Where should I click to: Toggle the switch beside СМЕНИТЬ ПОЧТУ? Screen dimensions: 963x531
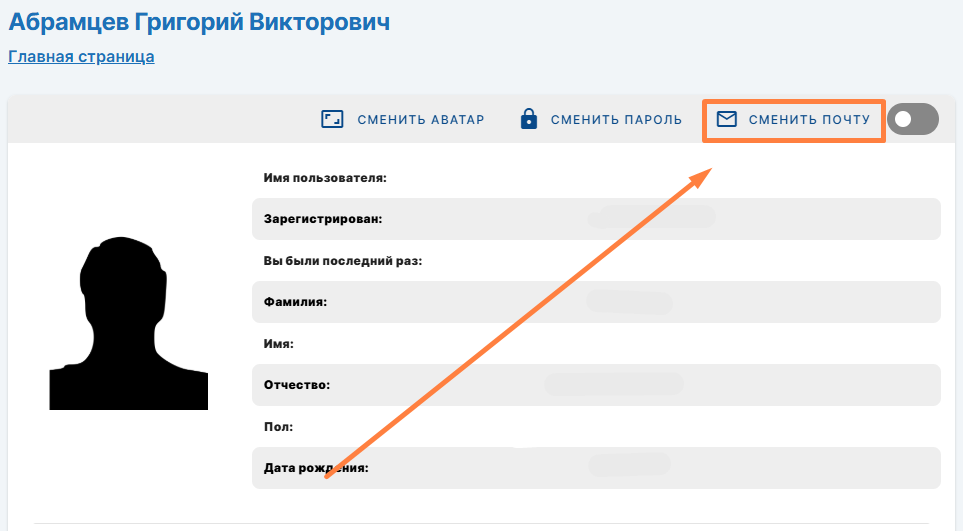(x=912, y=120)
